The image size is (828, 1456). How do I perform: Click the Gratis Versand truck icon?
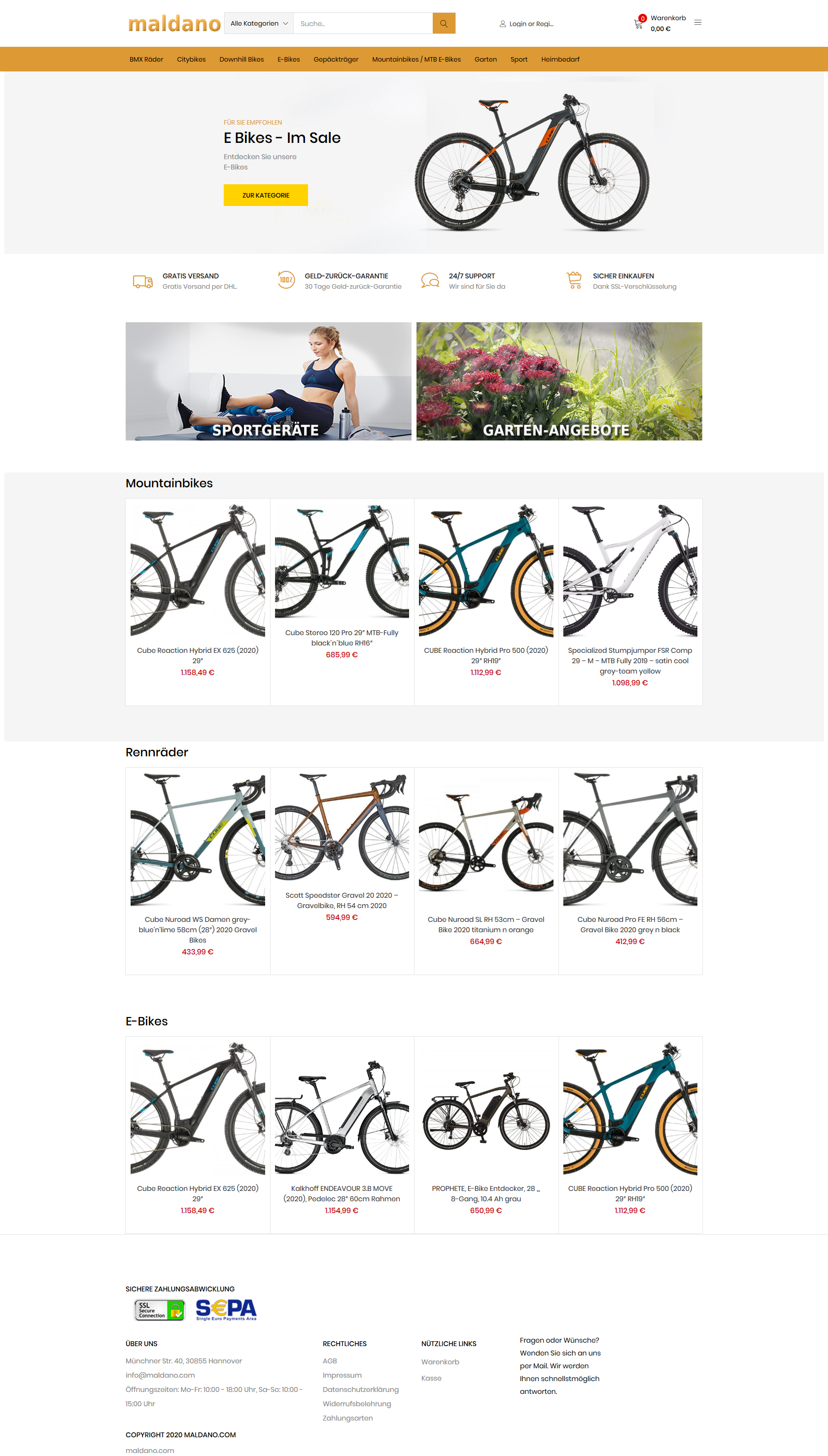[143, 281]
